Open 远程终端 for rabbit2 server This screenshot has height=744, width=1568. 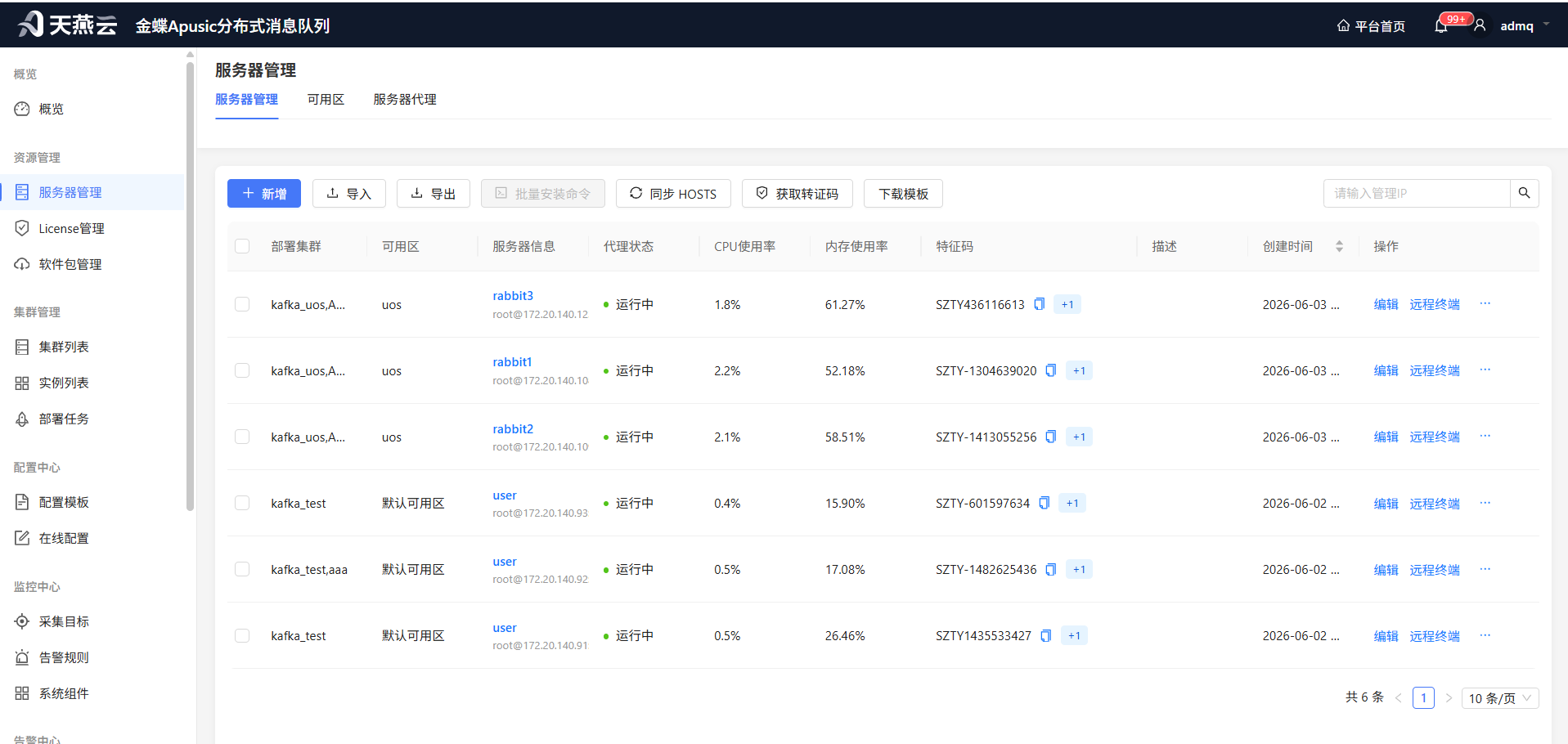pos(1435,437)
